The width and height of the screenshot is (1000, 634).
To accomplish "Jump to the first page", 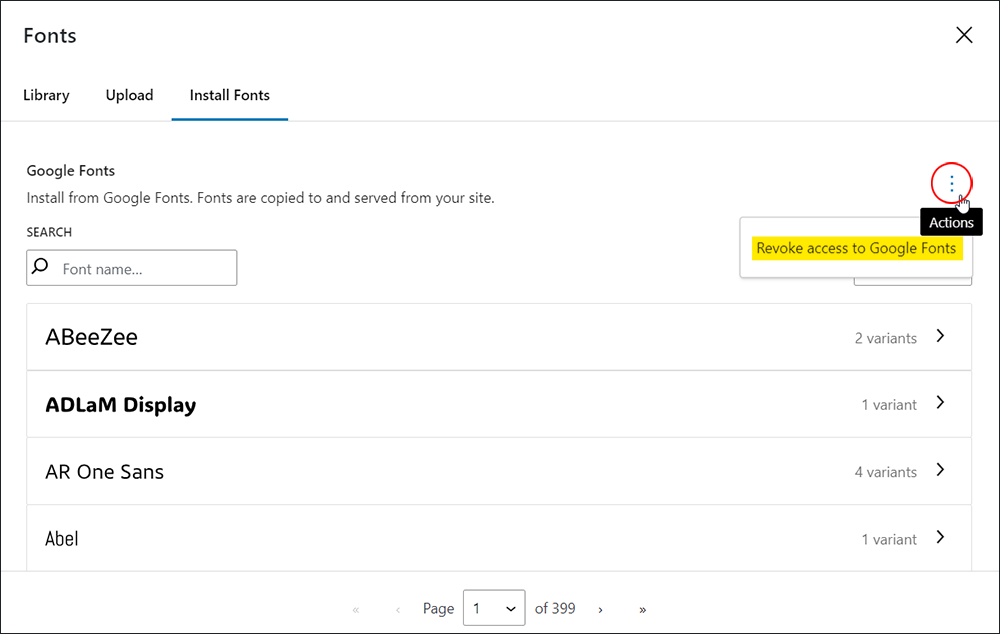I will tap(356, 610).
